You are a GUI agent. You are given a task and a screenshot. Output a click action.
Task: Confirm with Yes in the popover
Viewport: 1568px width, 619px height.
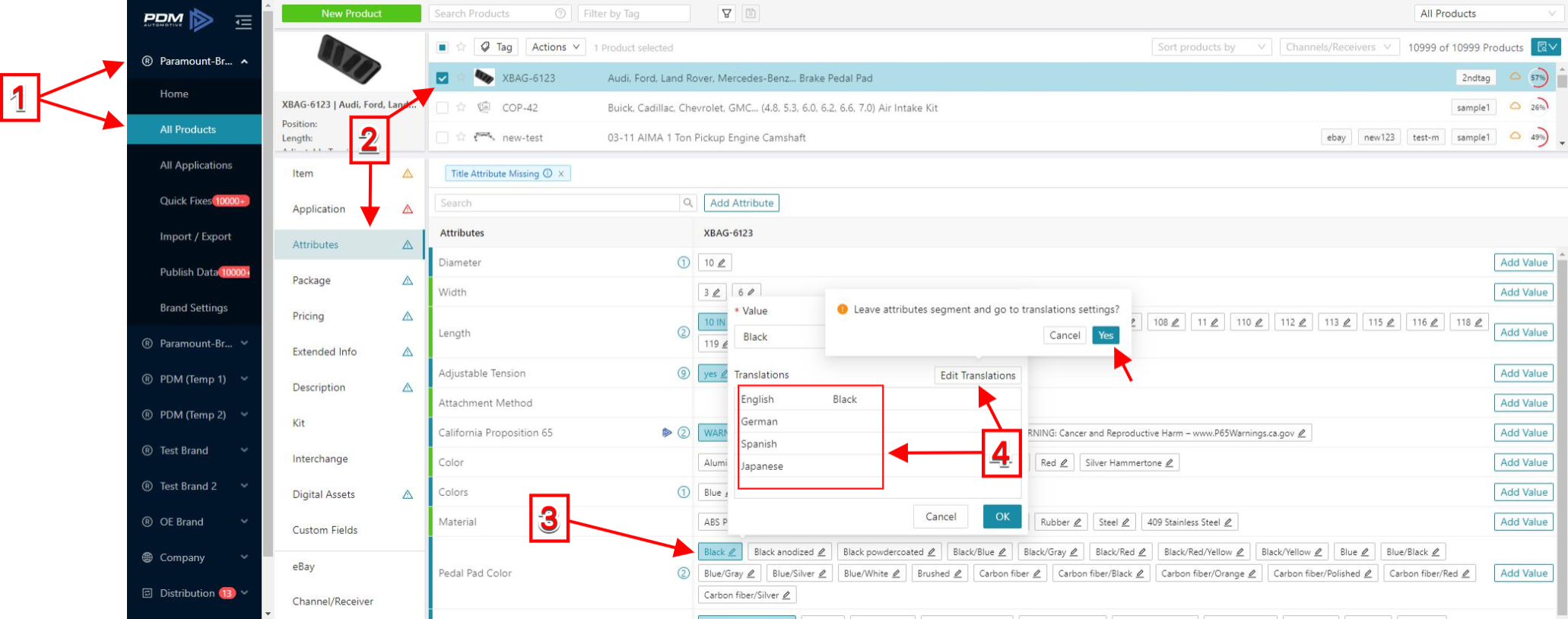pyautogui.click(x=1106, y=335)
